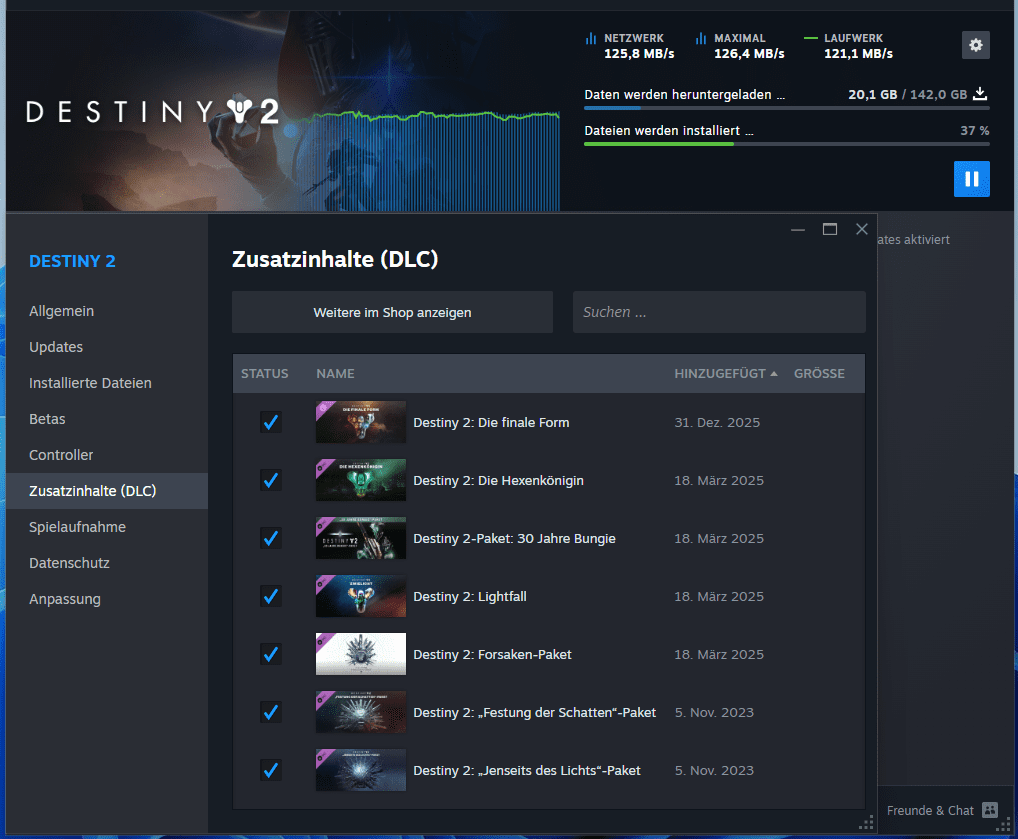Toggle Destiny 2: Lightfall checkbox
Screen dimensions: 1018x839
271,596
